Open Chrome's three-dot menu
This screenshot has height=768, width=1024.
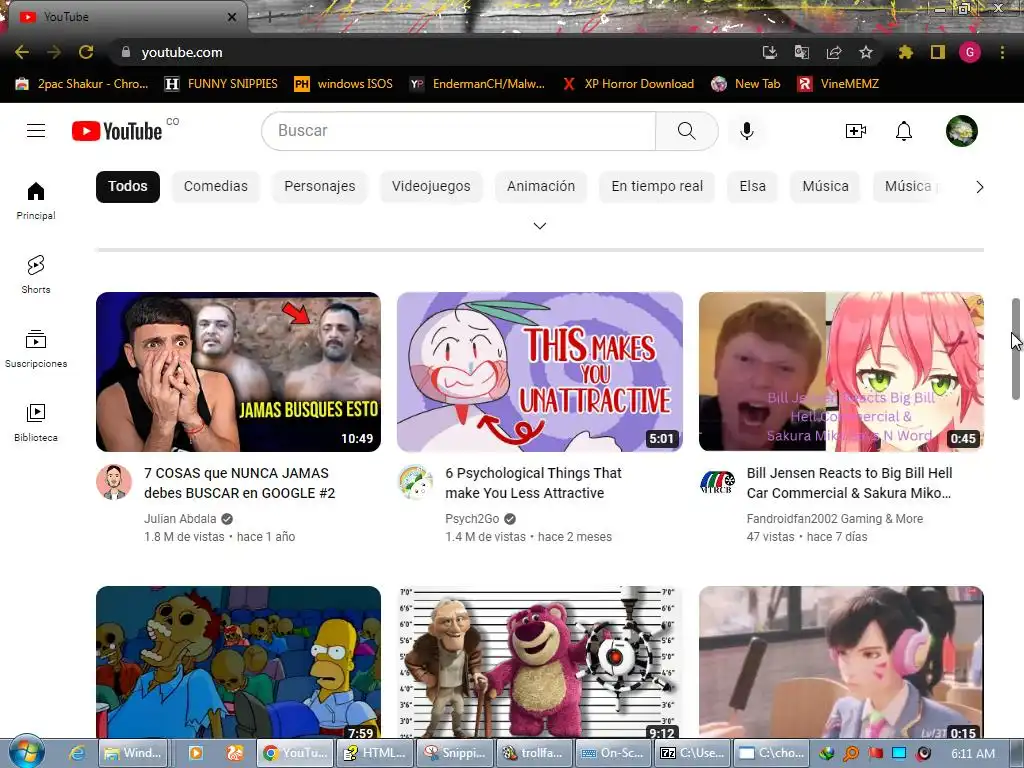[1002, 52]
